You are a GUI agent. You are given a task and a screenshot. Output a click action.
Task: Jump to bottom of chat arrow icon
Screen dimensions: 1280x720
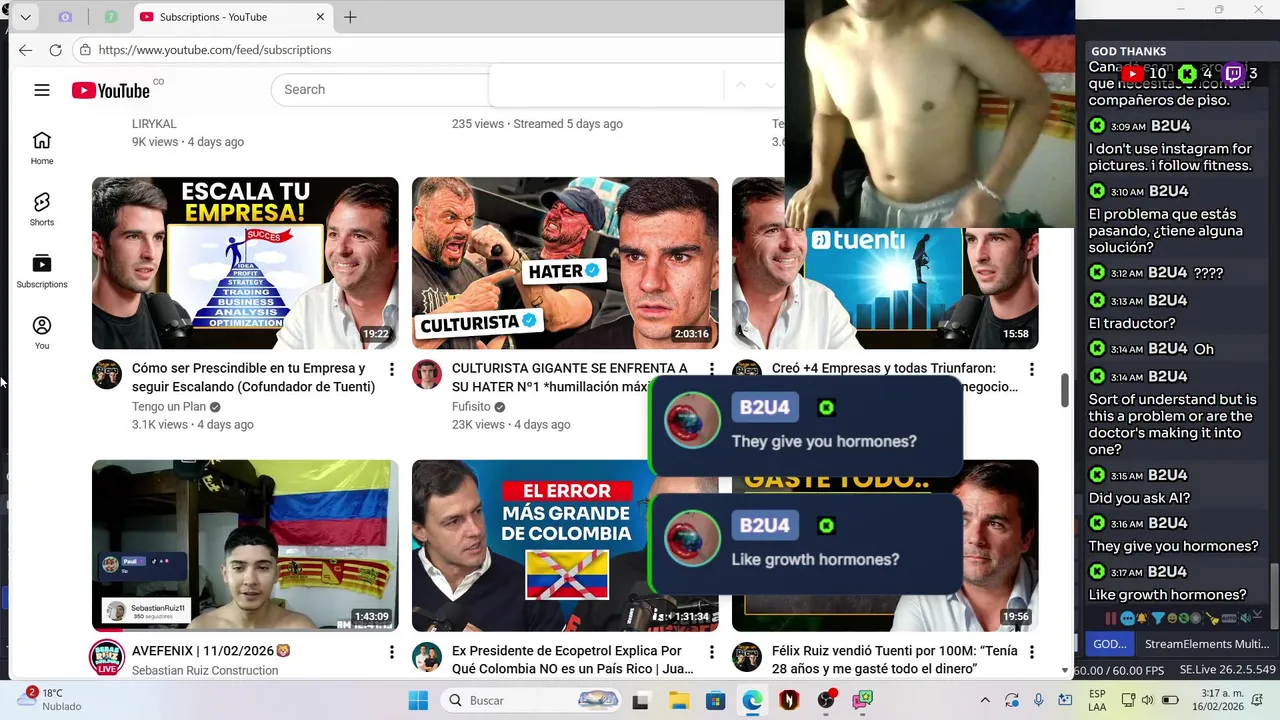[1258, 614]
